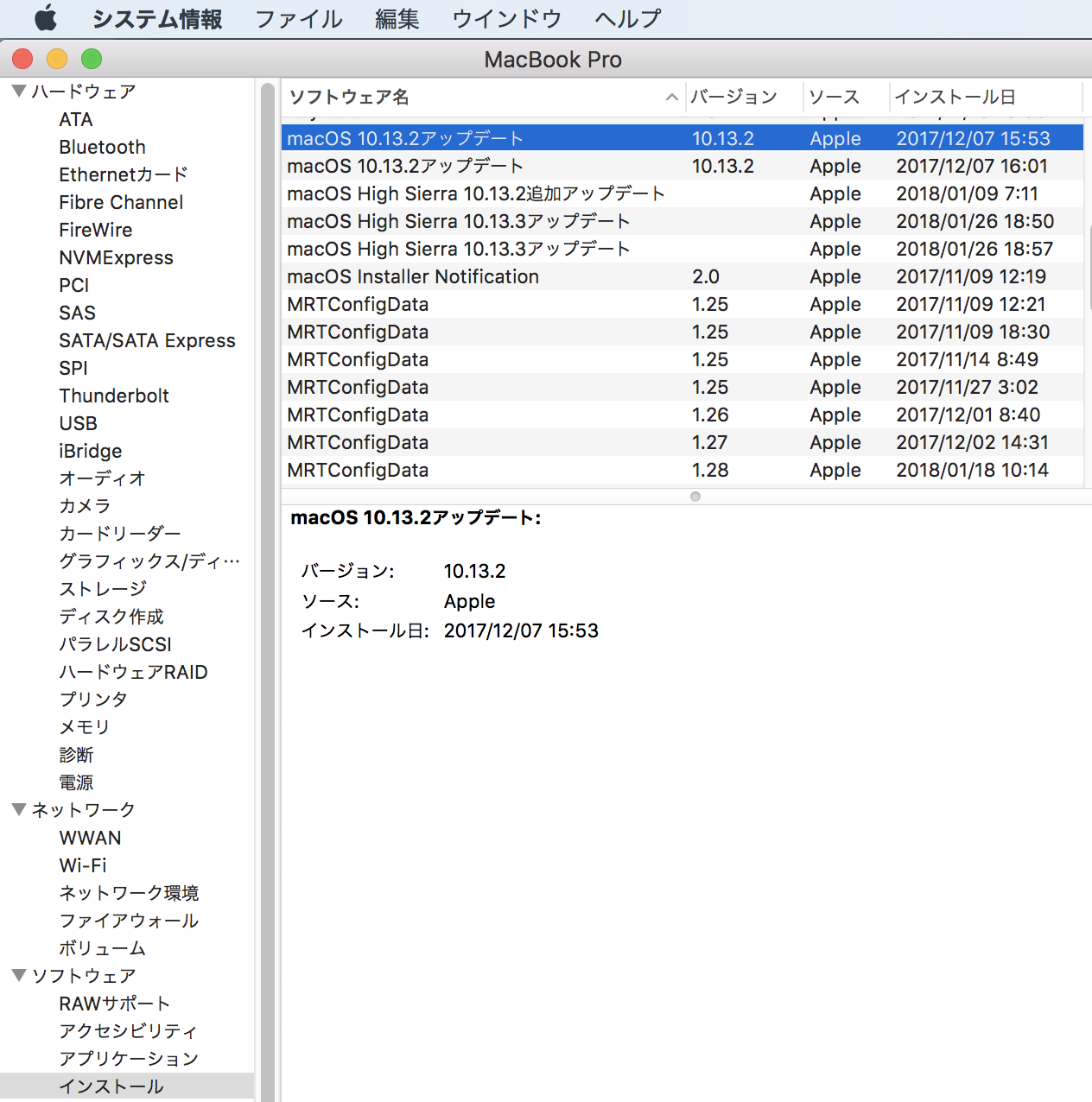Open the ファイル menu
This screenshot has width=1092, height=1102.
pyautogui.click(x=298, y=18)
